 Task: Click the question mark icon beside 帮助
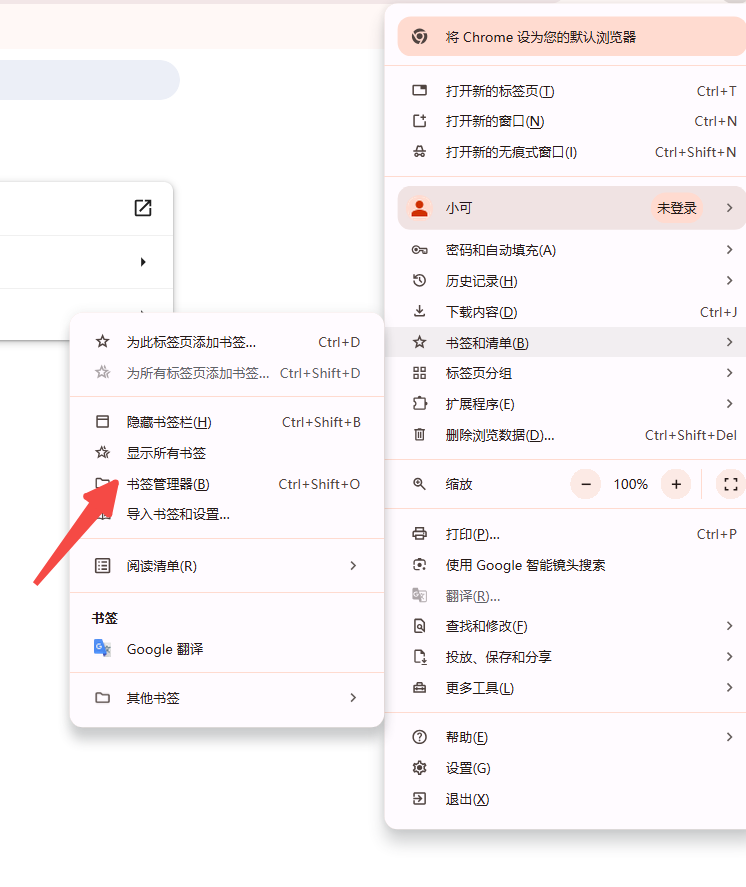click(419, 737)
